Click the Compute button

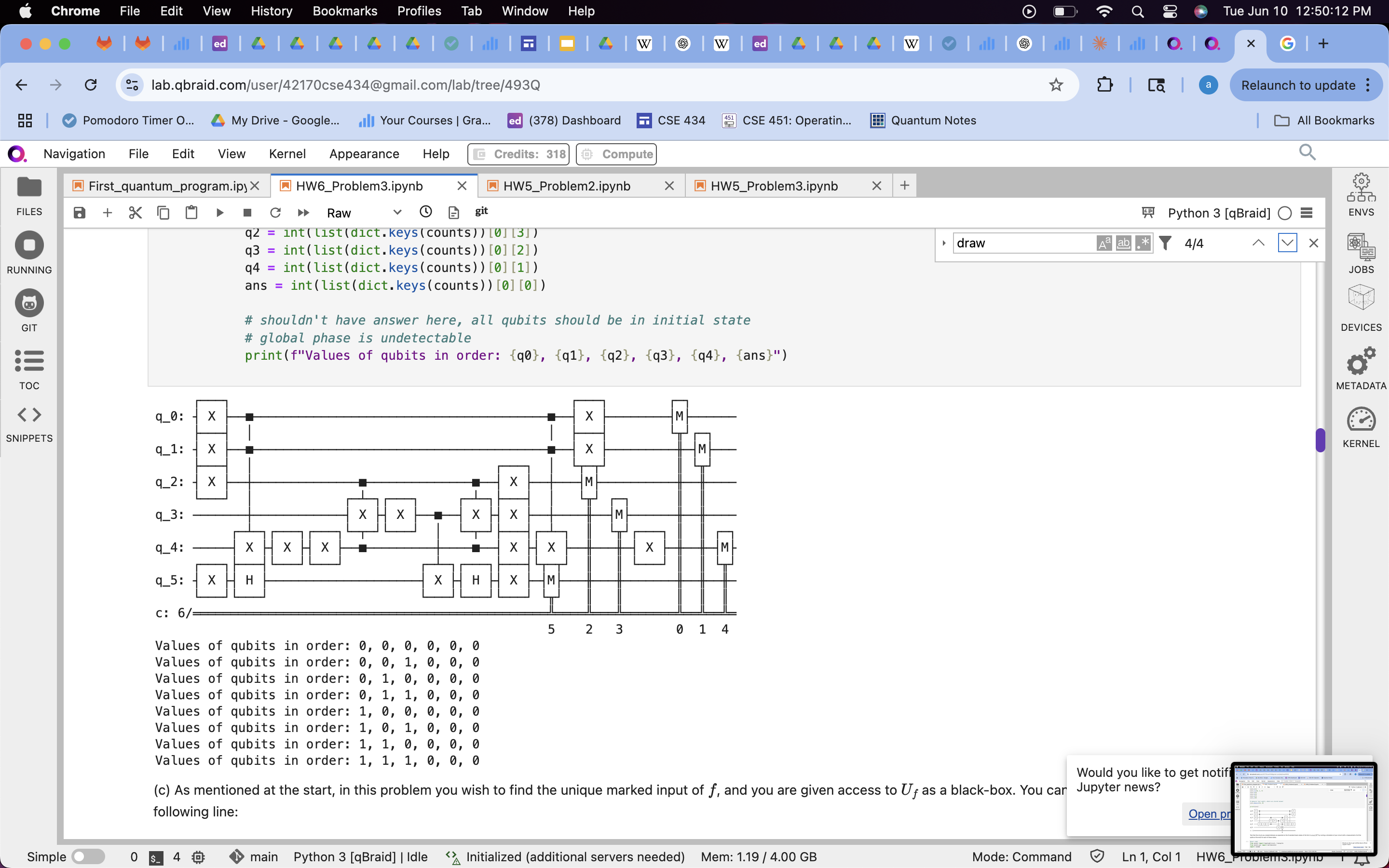[616, 154]
